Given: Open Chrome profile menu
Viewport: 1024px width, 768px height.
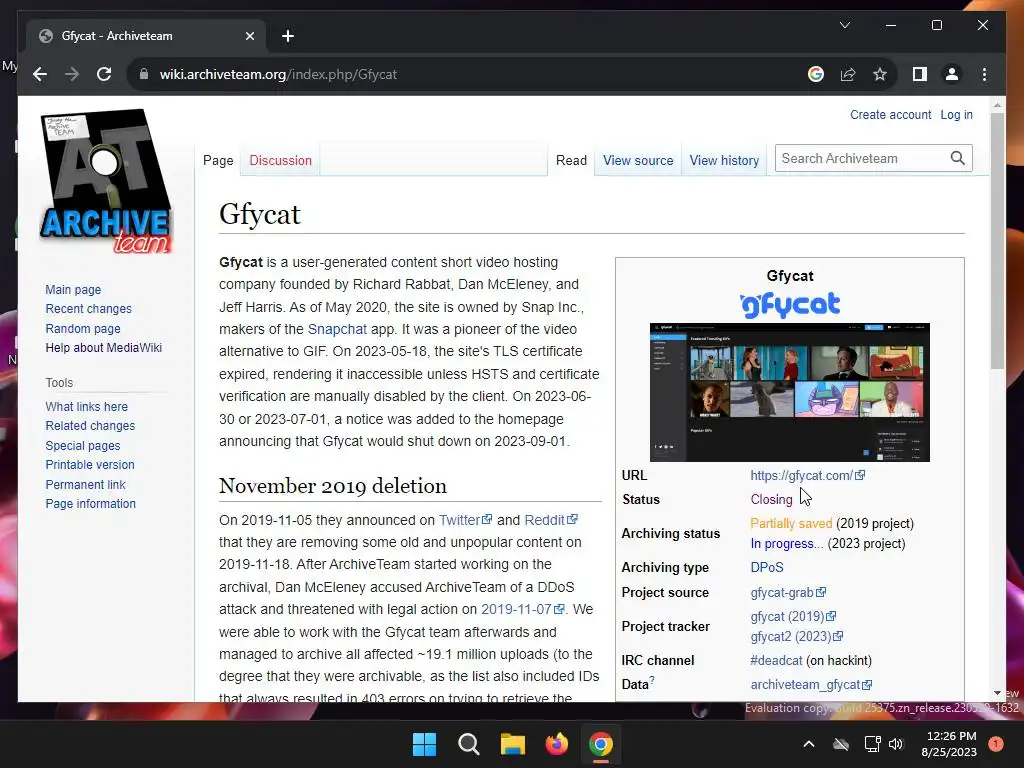Looking at the screenshot, I should click(x=952, y=74).
